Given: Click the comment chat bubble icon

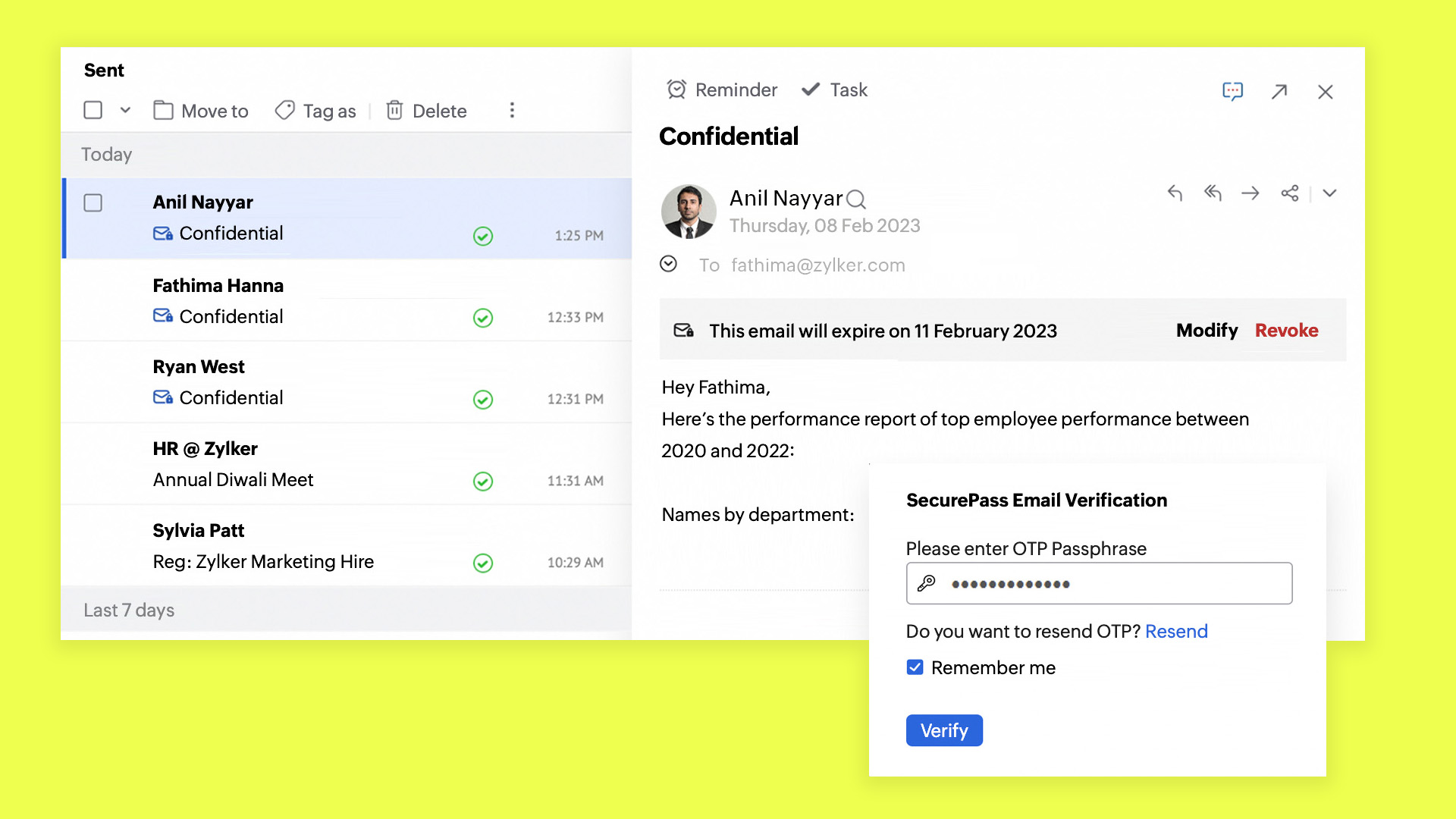Looking at the screenshot, I should (1233, 92).
